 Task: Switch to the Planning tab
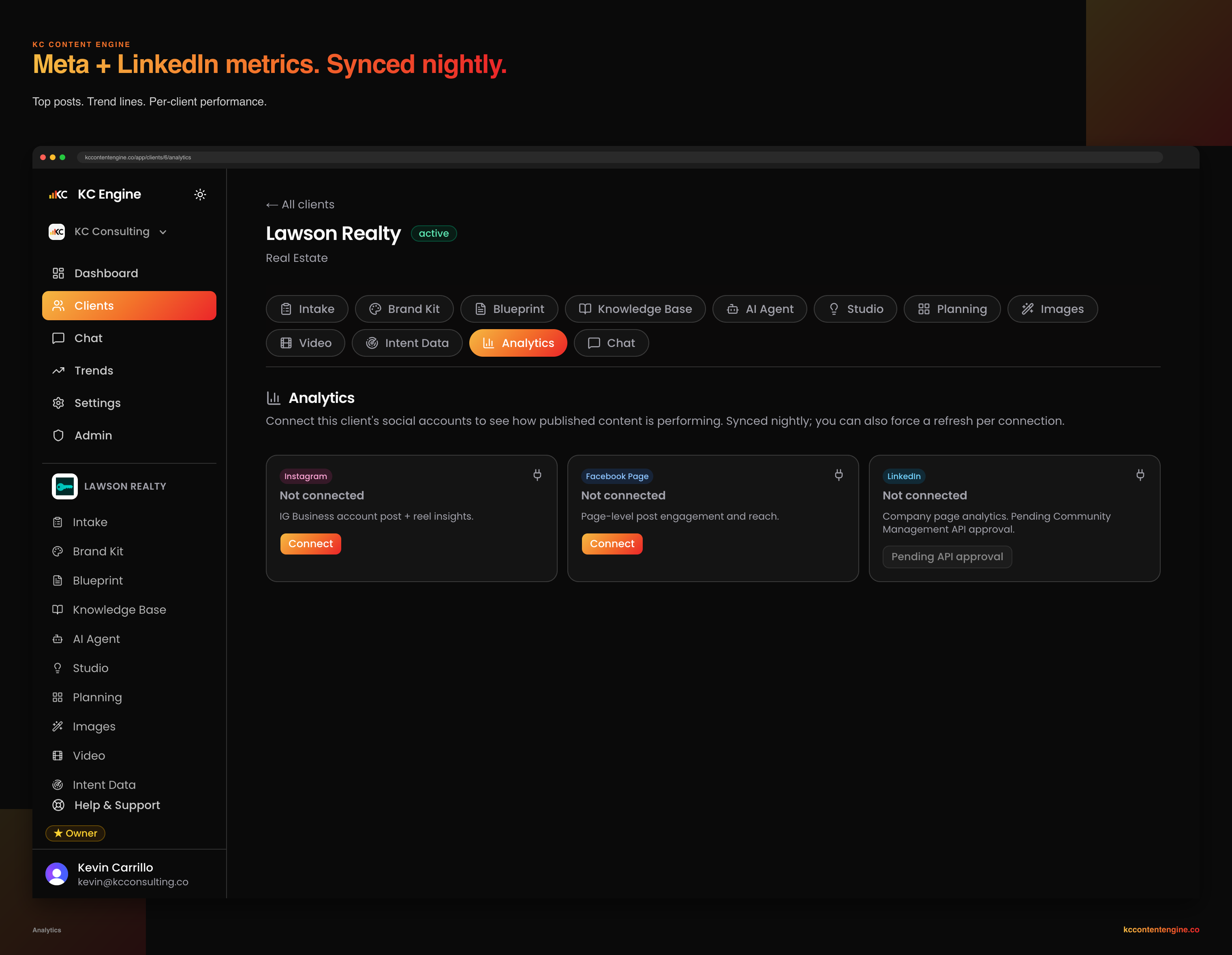952,309
